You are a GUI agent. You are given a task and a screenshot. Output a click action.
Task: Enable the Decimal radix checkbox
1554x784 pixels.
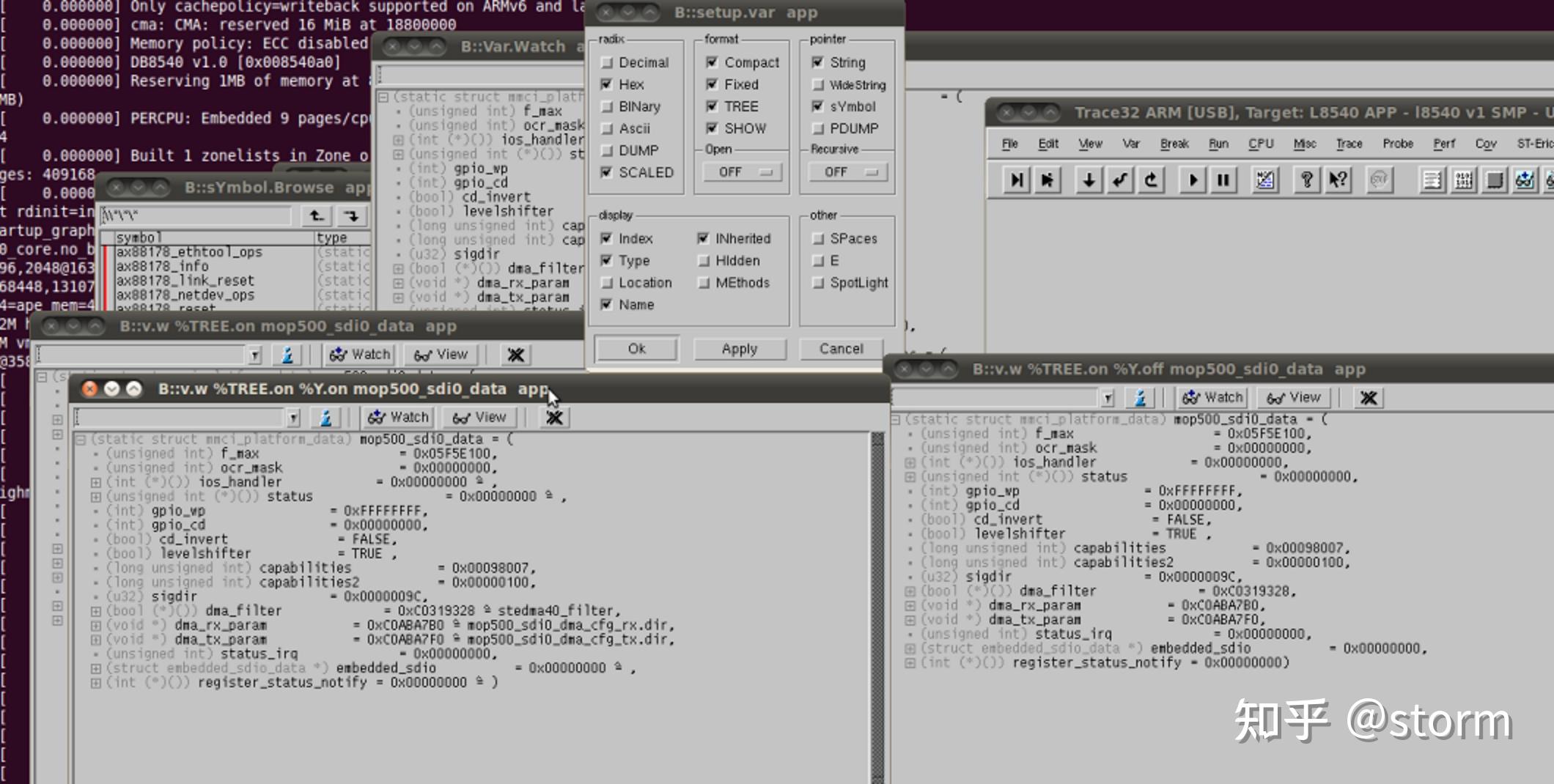click(606, 63)
